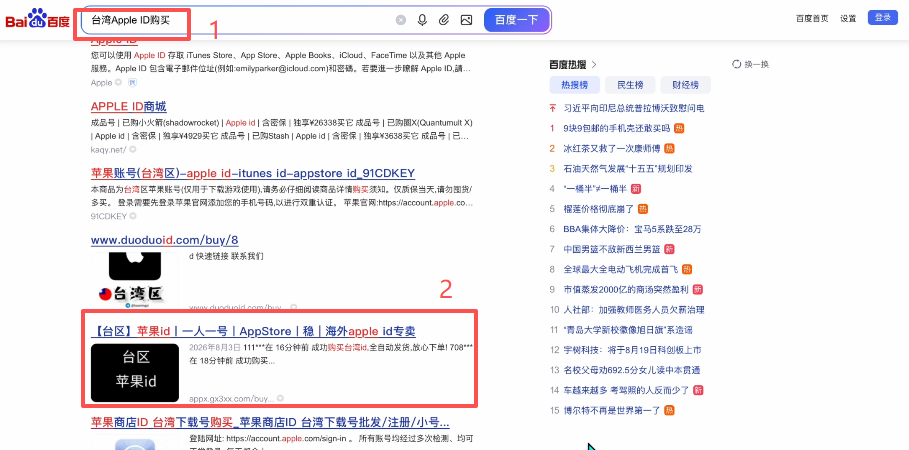This screenshot has width=909, height=450.
Task: Open hot topic "一桶半"≠一桶半
Action: click(595, 189)
